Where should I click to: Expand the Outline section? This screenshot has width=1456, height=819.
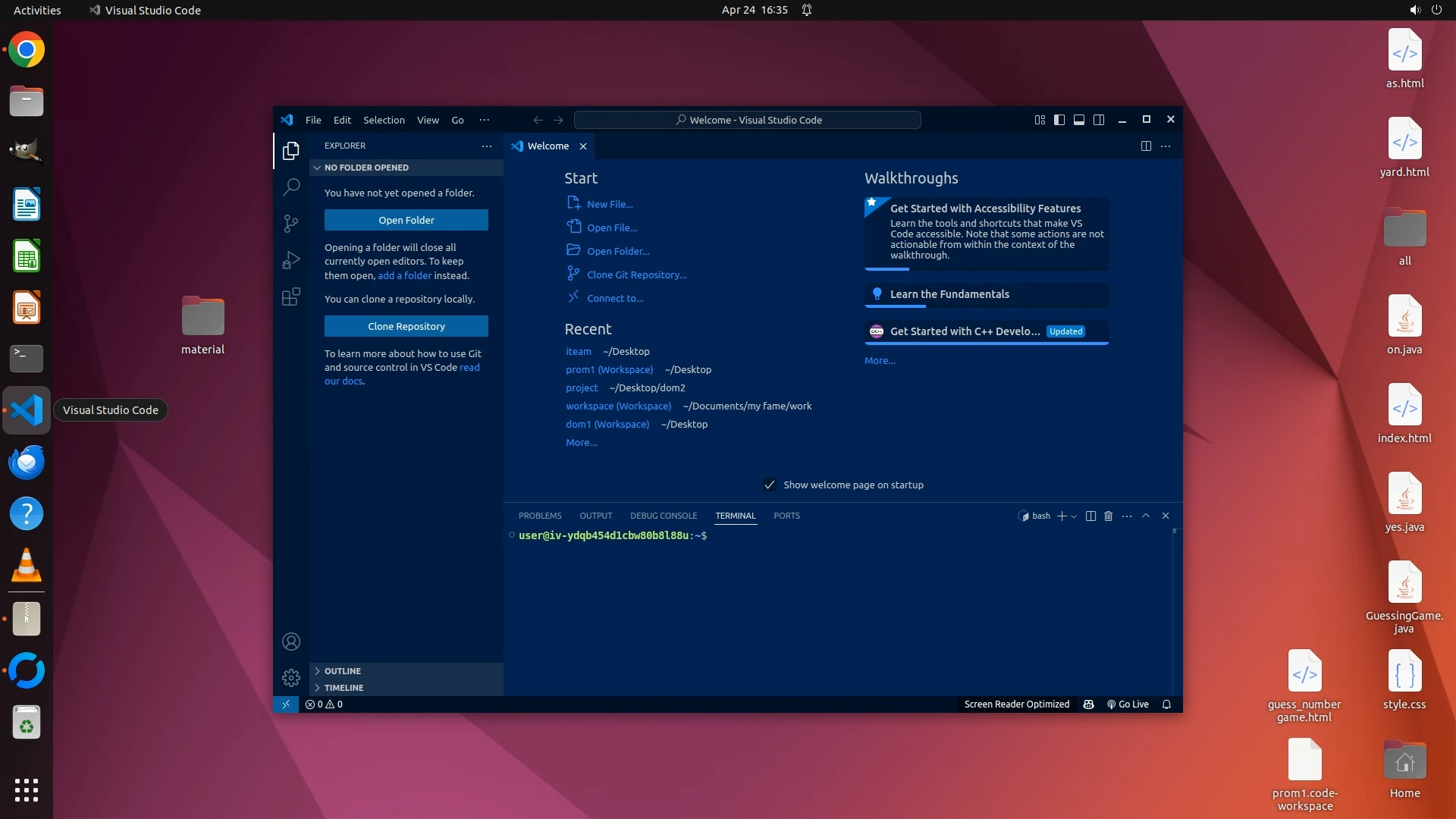coord(343,671)
